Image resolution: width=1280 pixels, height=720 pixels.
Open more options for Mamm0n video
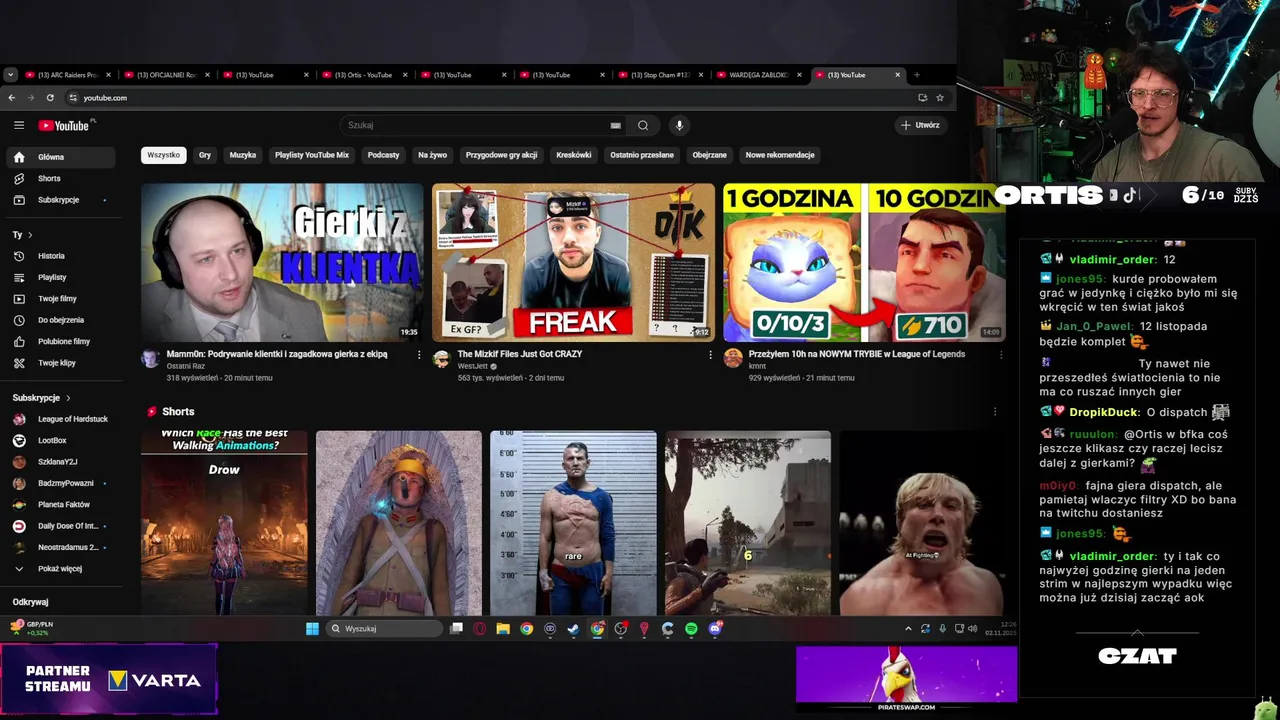coord(419,355)
